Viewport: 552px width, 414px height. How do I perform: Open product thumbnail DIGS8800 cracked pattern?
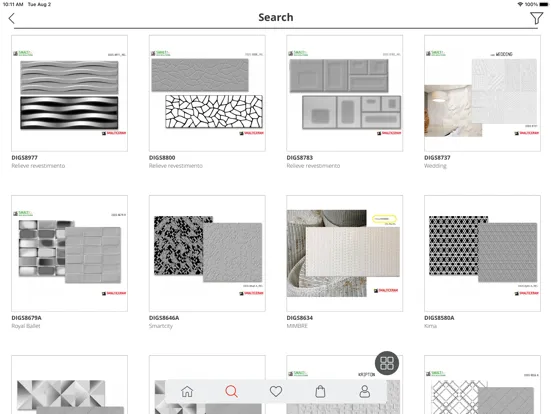[207, 93]
